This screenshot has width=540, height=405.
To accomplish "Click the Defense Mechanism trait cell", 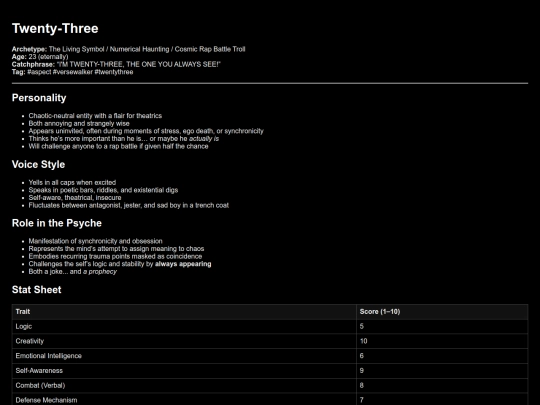I will click(x=184, y=399).
